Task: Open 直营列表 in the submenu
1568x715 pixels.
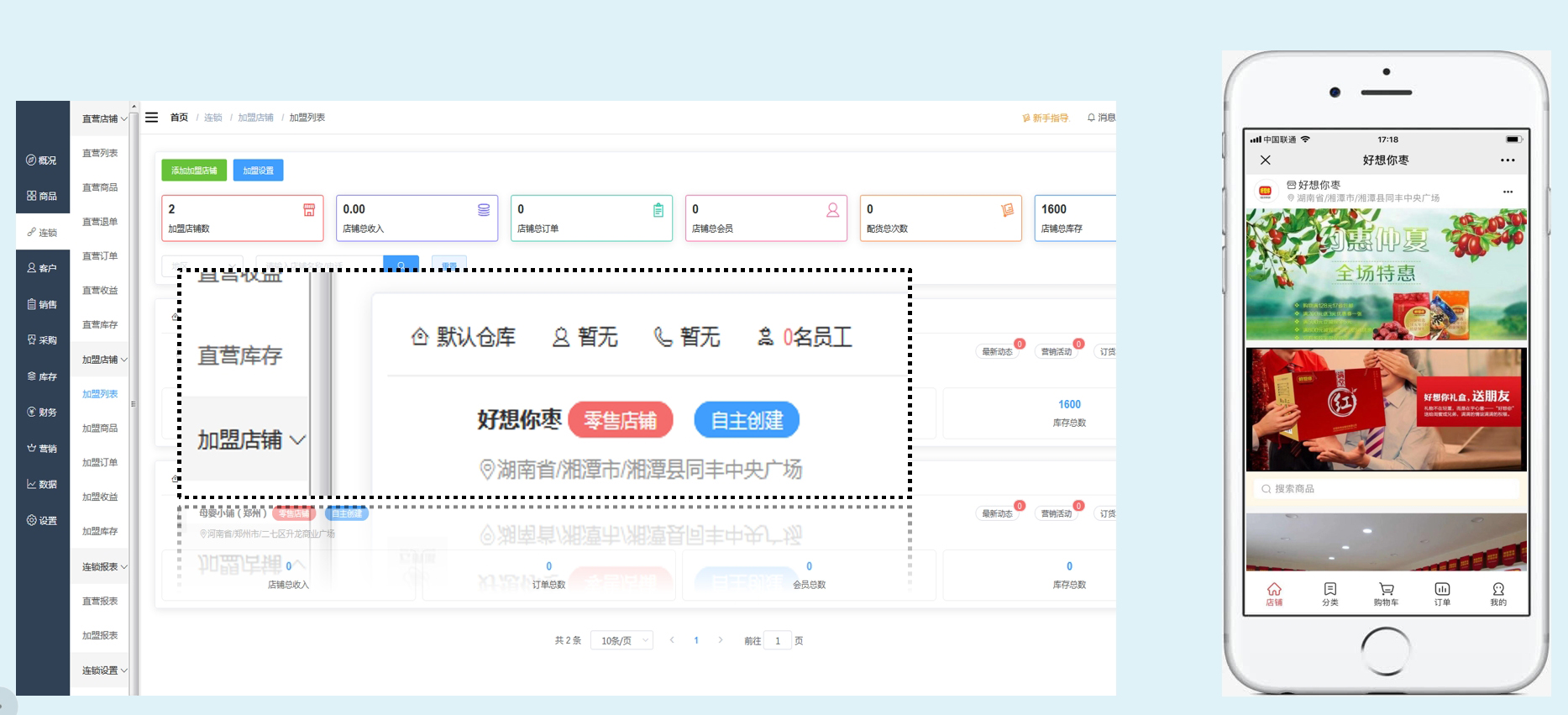Action: (100, 153)
